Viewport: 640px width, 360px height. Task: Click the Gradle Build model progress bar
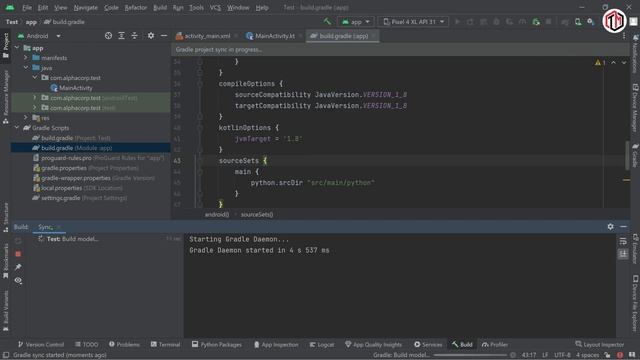(470, 355)
